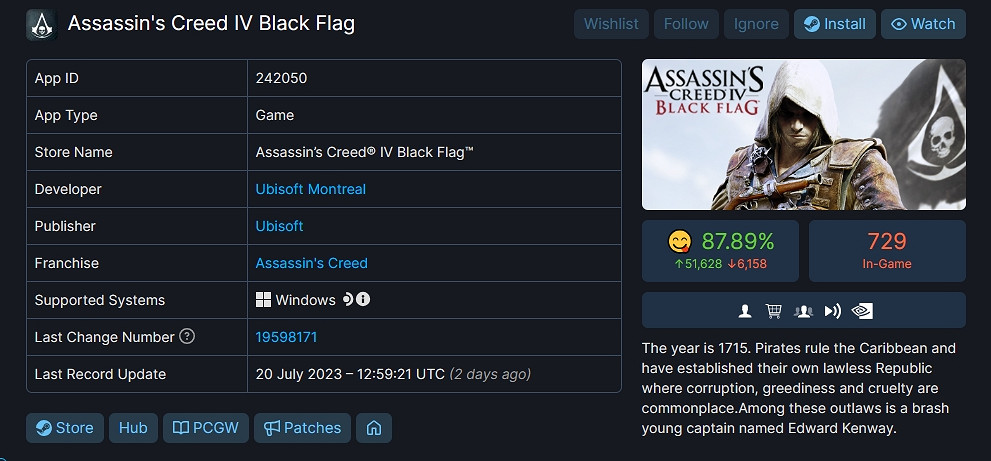991x461 pixels.
Task: Click the multiplayer group icon
Action: click(802, 311)
